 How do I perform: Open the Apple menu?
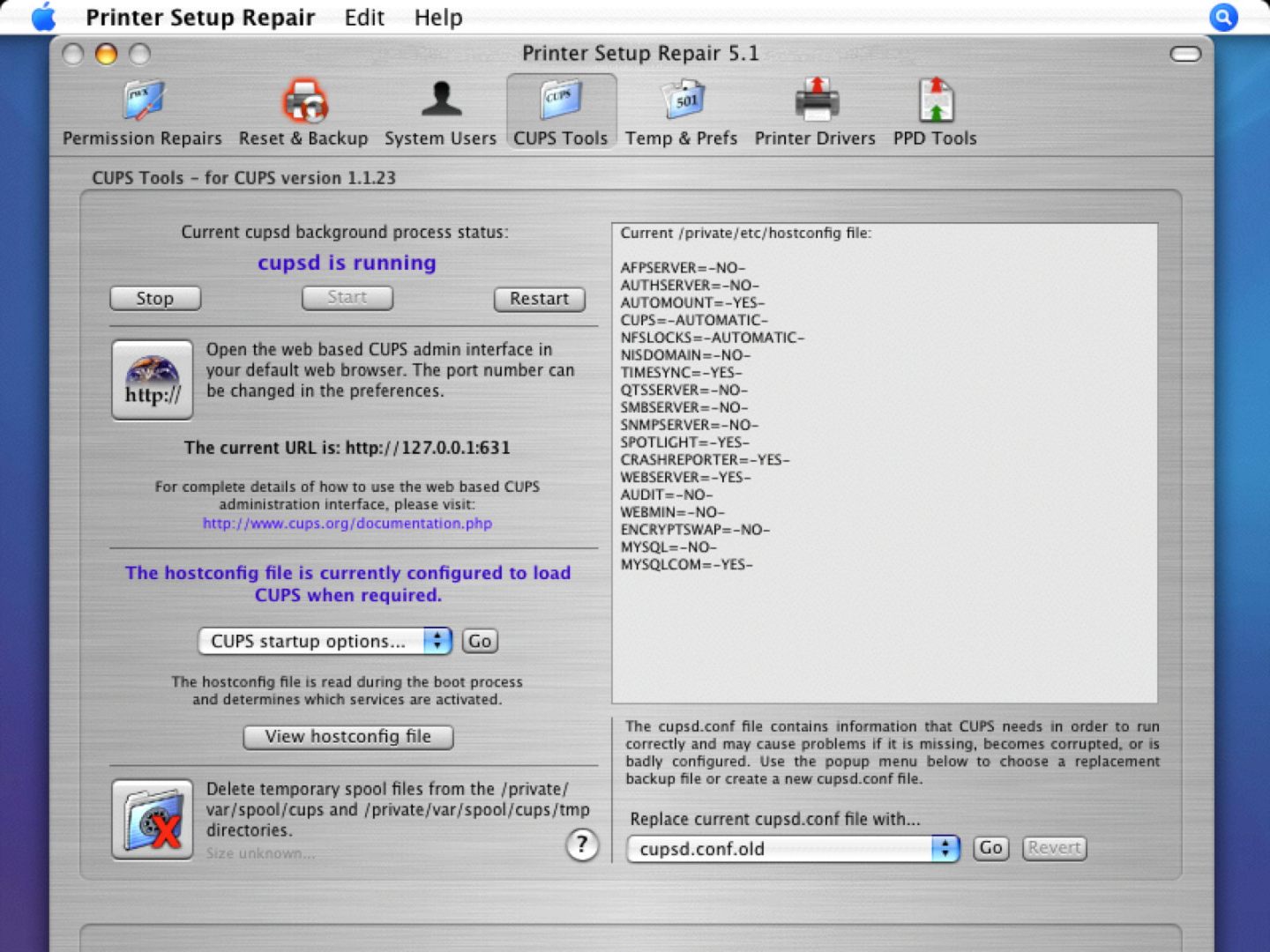(43, 17)
